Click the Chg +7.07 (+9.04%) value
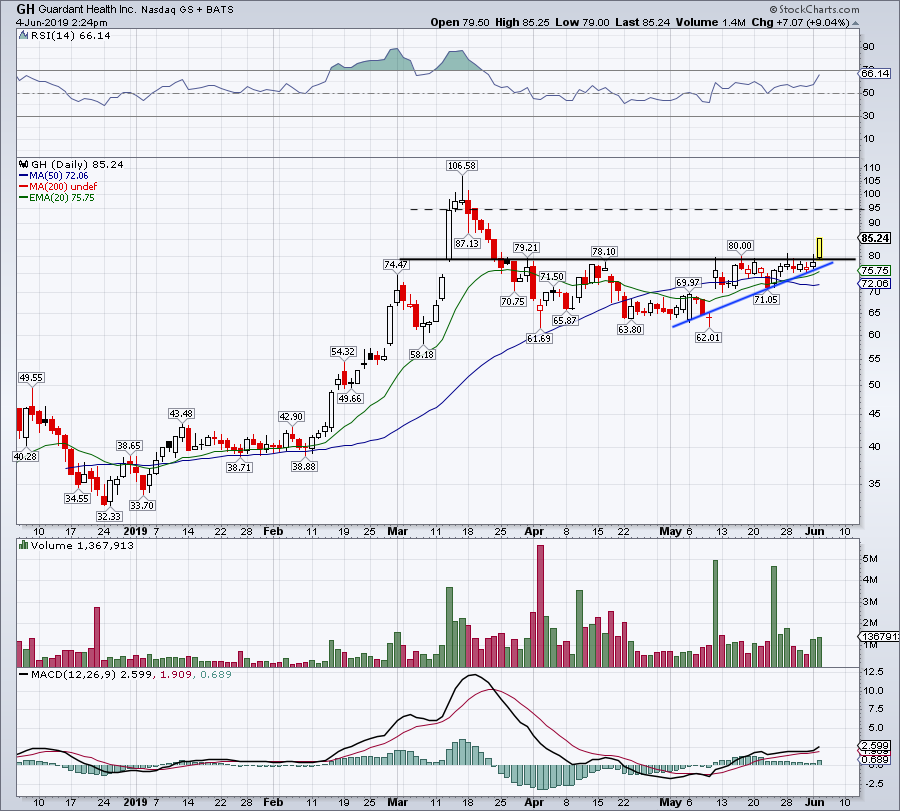 [x=800, y=22]
